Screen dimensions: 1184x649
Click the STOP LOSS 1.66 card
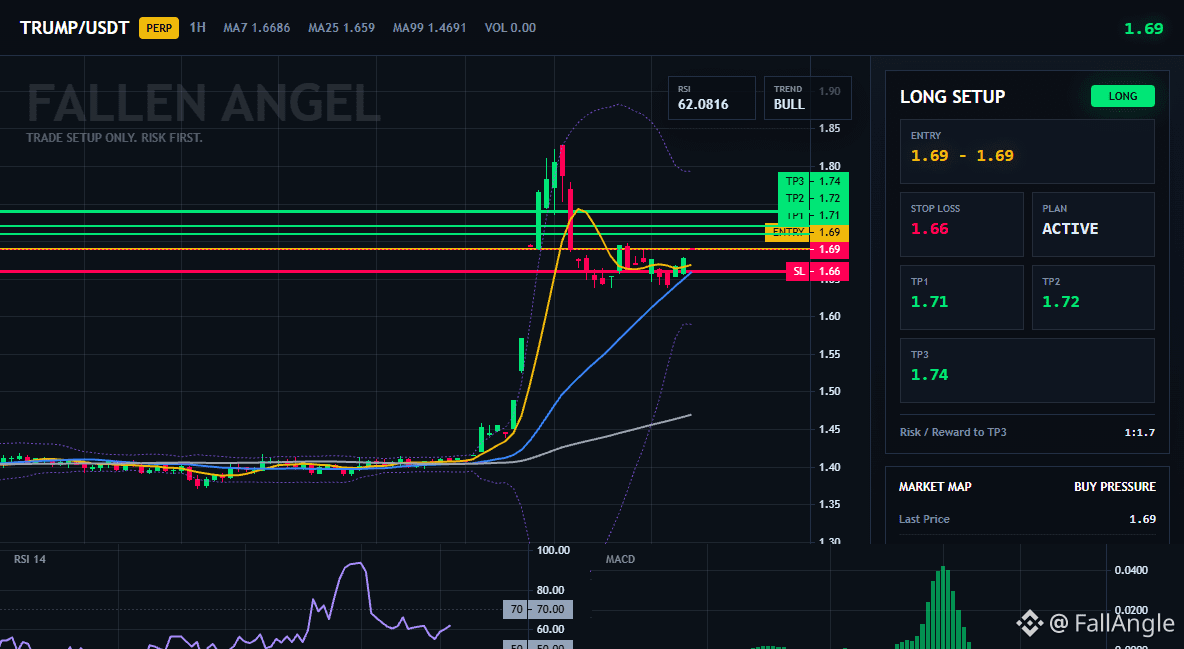point(961,224)
